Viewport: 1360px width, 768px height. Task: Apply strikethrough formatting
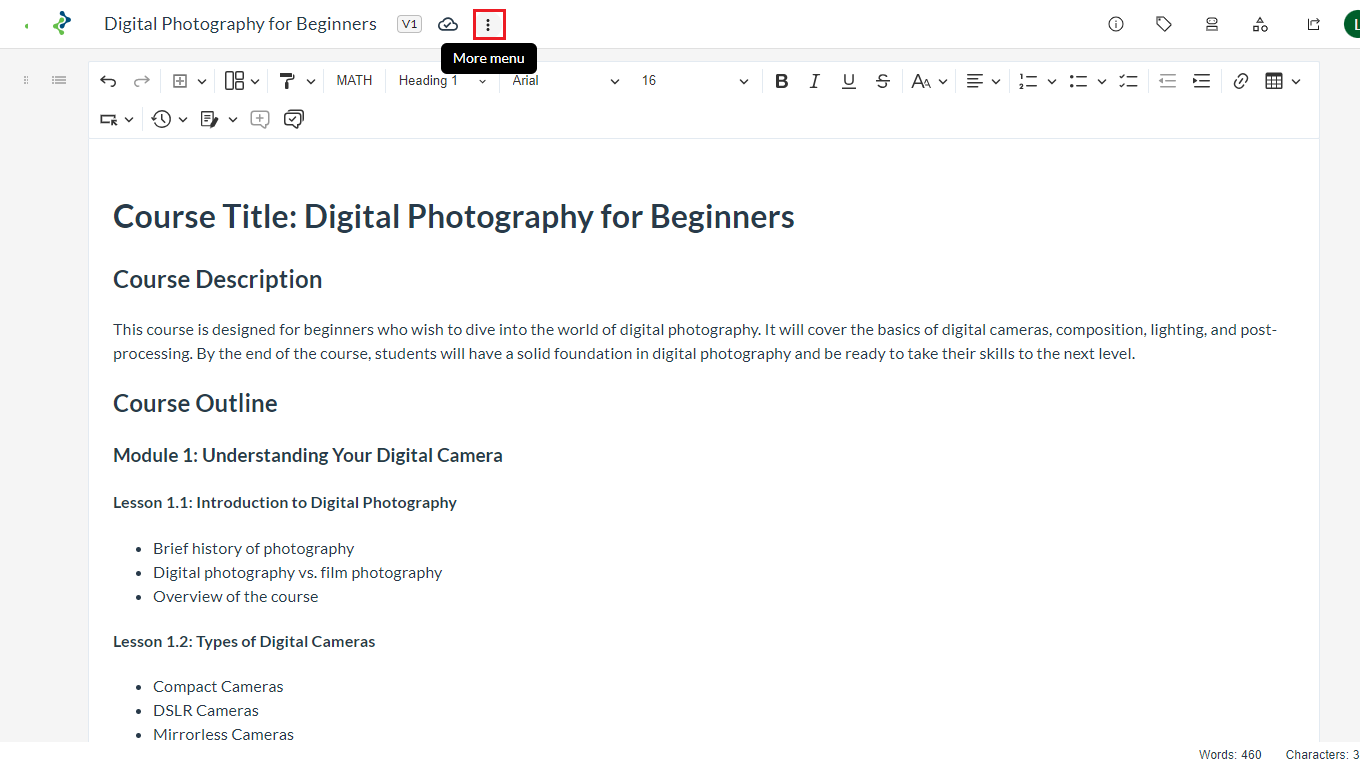pos(882,81)
